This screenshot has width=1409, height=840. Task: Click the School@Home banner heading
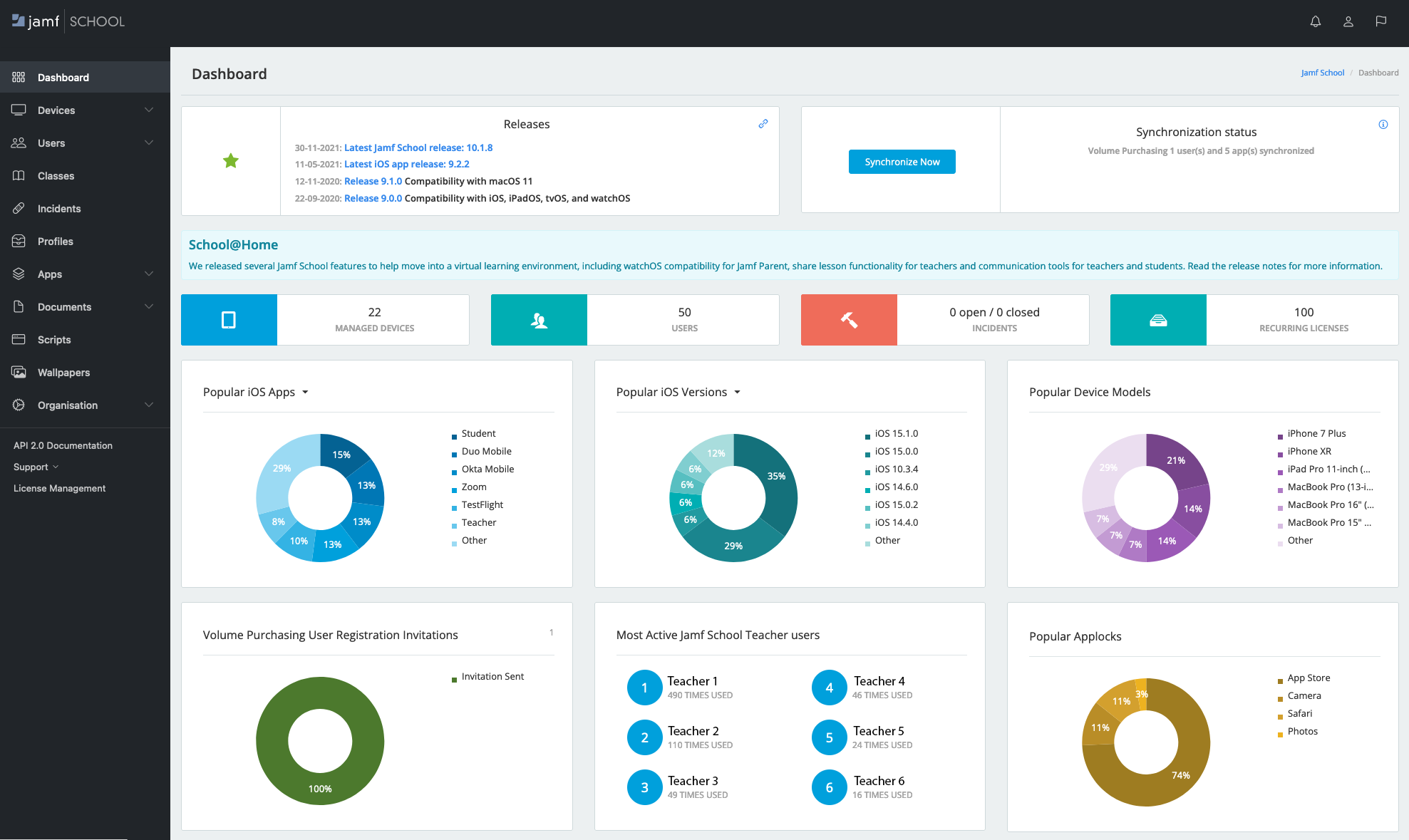233,244
